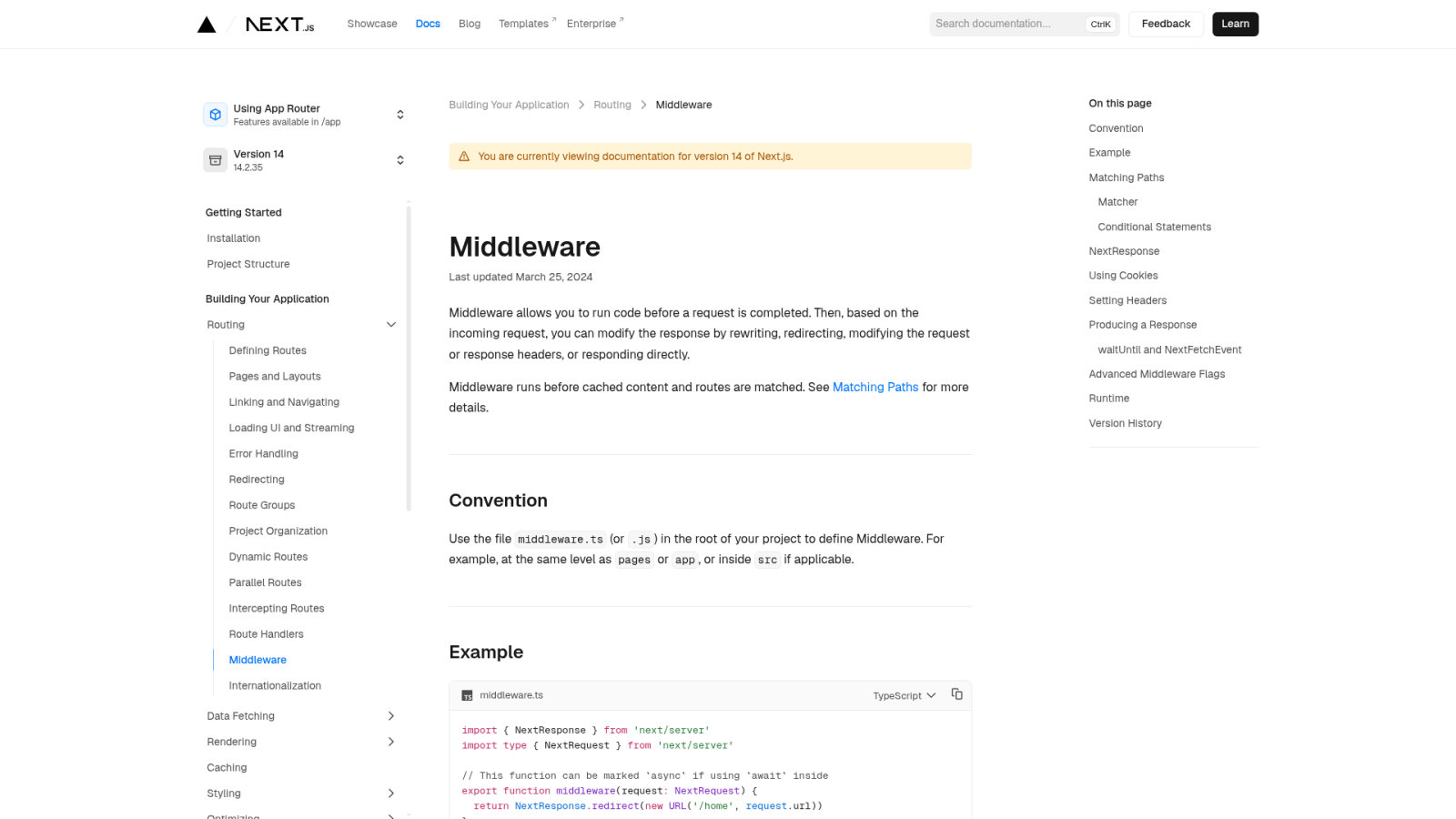Click the Version 14 archive icon
The image size is (1456, 819).
pos(216,160)
